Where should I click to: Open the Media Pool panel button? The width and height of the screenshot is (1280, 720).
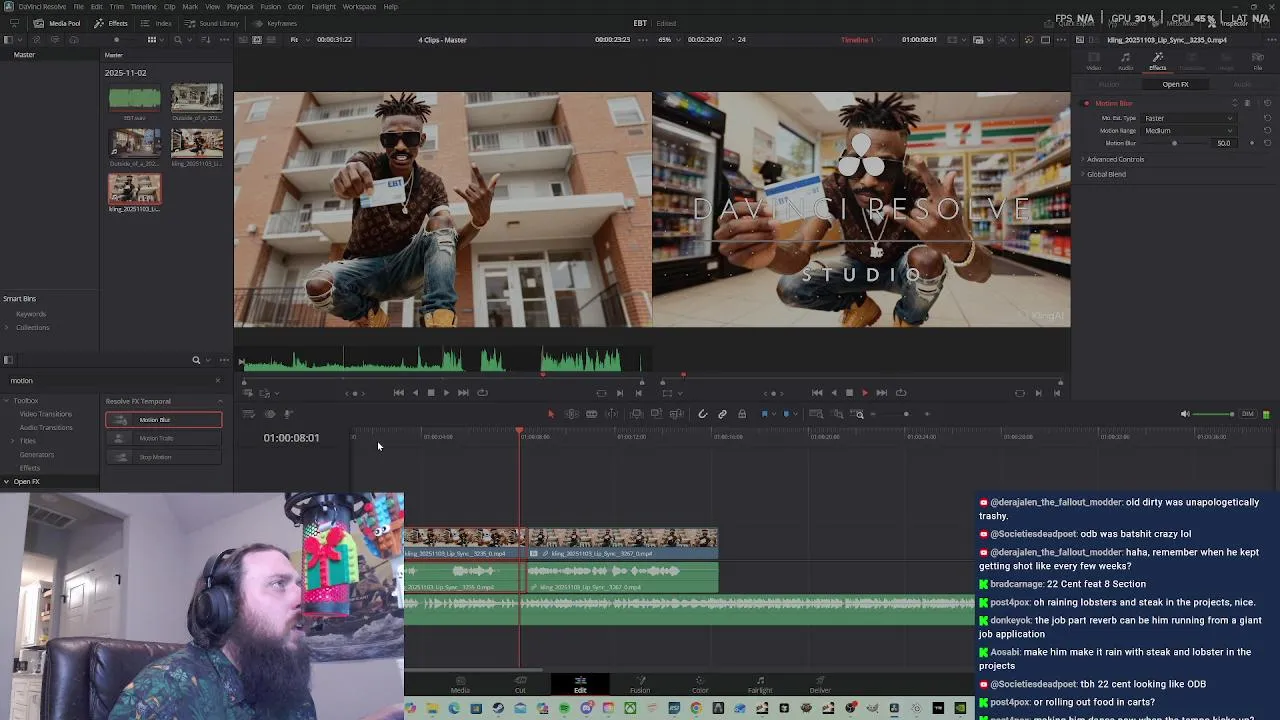pyautogui.click(x=58, y=23)
